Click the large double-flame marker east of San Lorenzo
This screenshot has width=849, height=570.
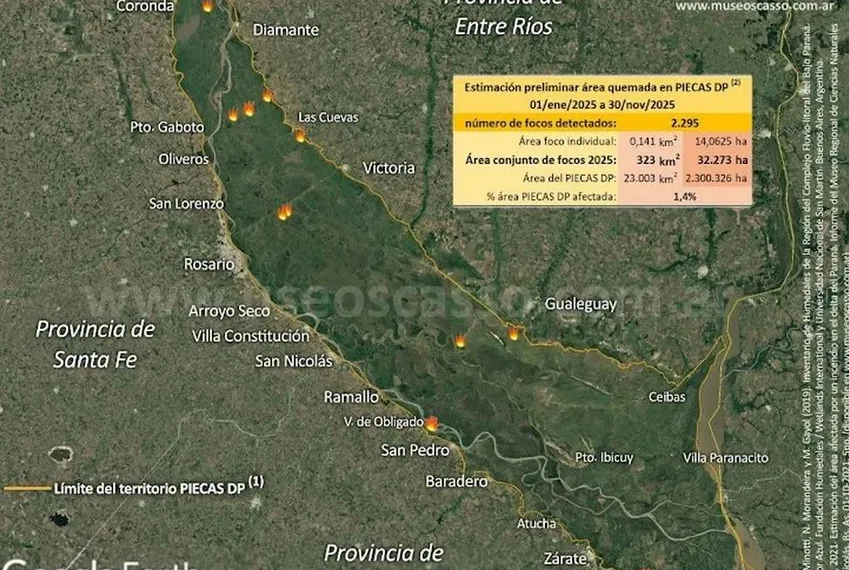[x=284, y=212]
